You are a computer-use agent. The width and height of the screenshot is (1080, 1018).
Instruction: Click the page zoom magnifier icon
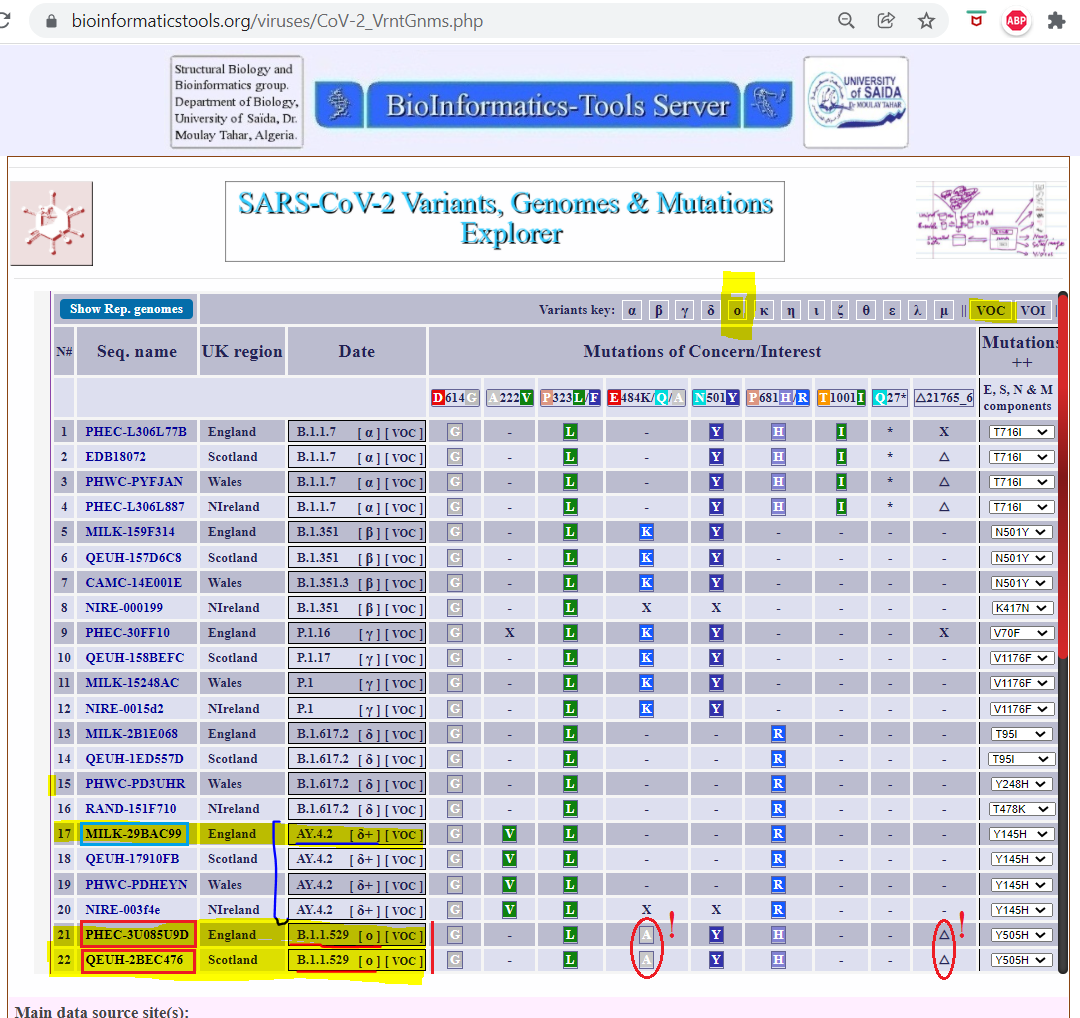(846, 21)
